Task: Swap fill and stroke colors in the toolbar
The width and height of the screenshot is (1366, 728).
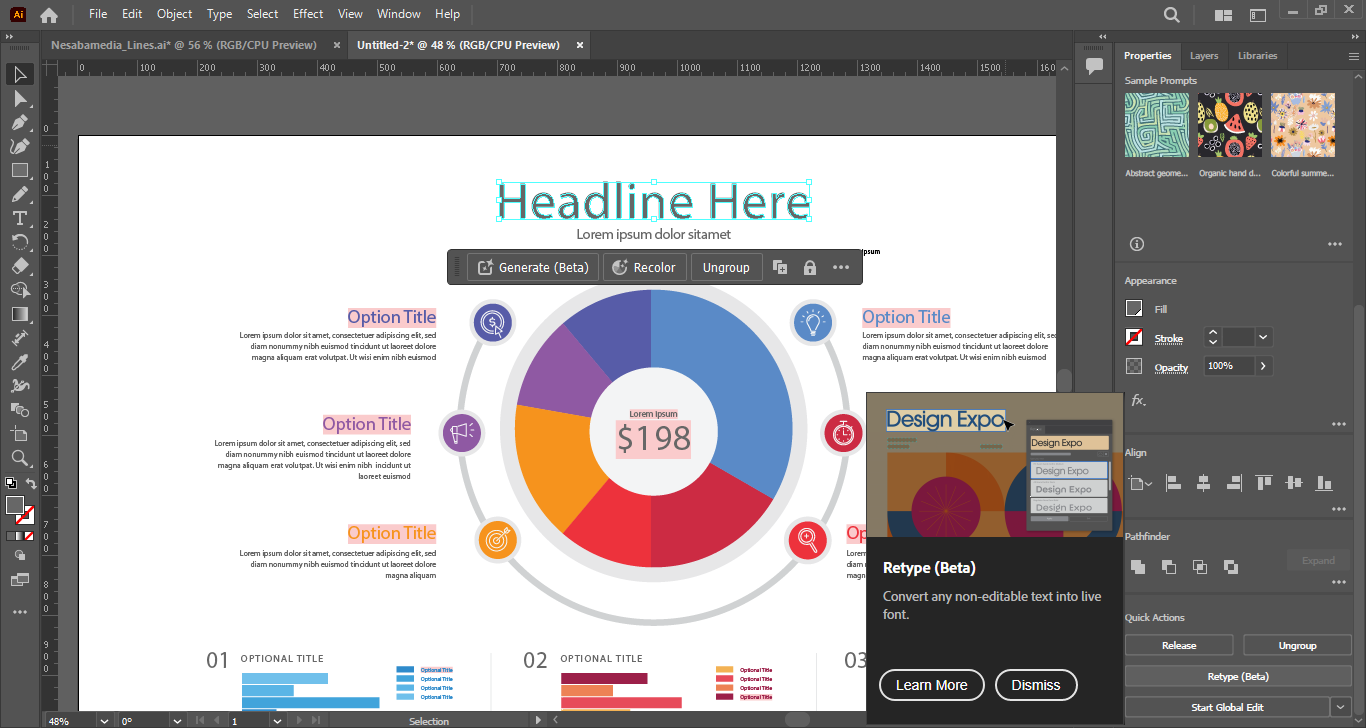Action: (31, 484)
